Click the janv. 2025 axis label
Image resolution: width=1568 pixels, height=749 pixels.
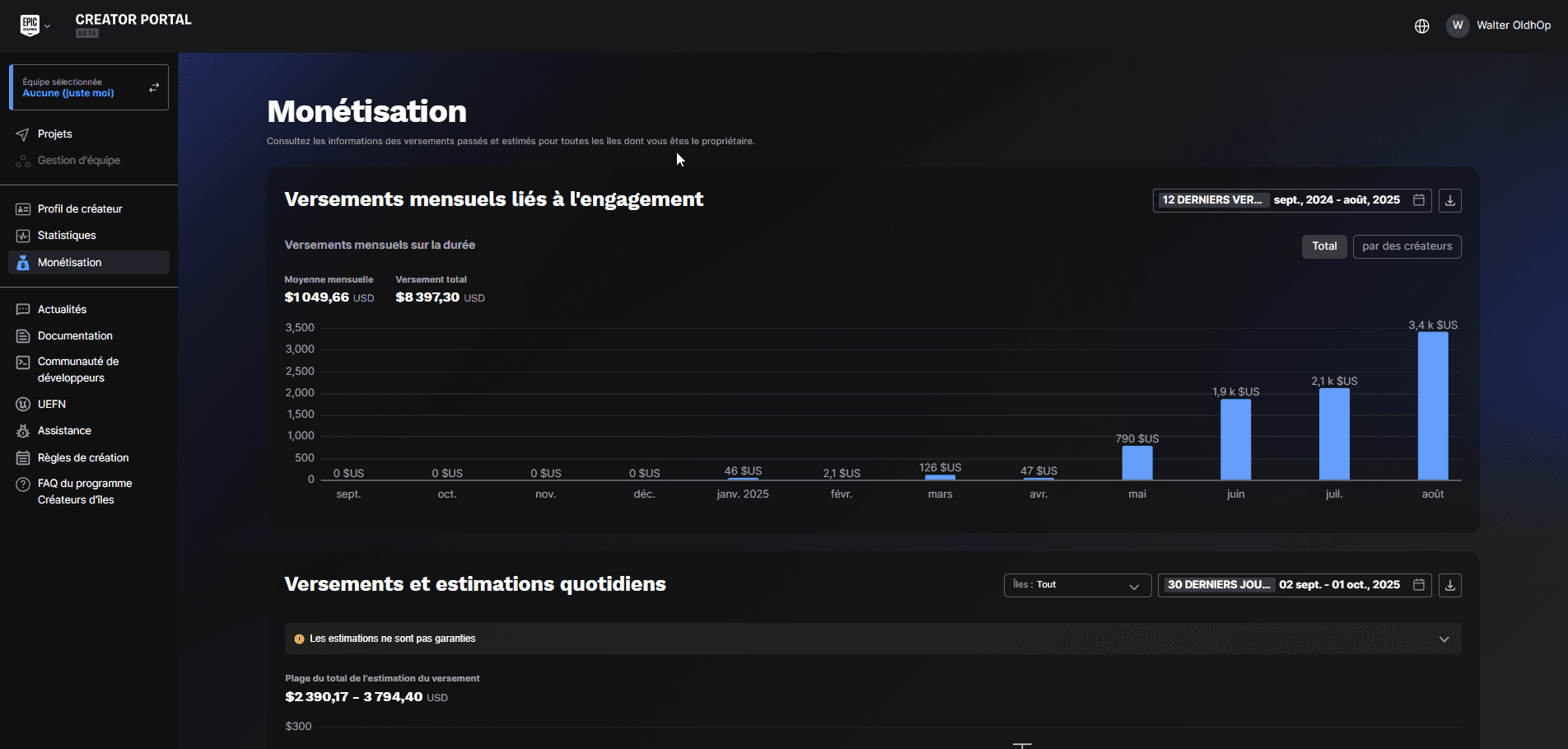[743, 494]
